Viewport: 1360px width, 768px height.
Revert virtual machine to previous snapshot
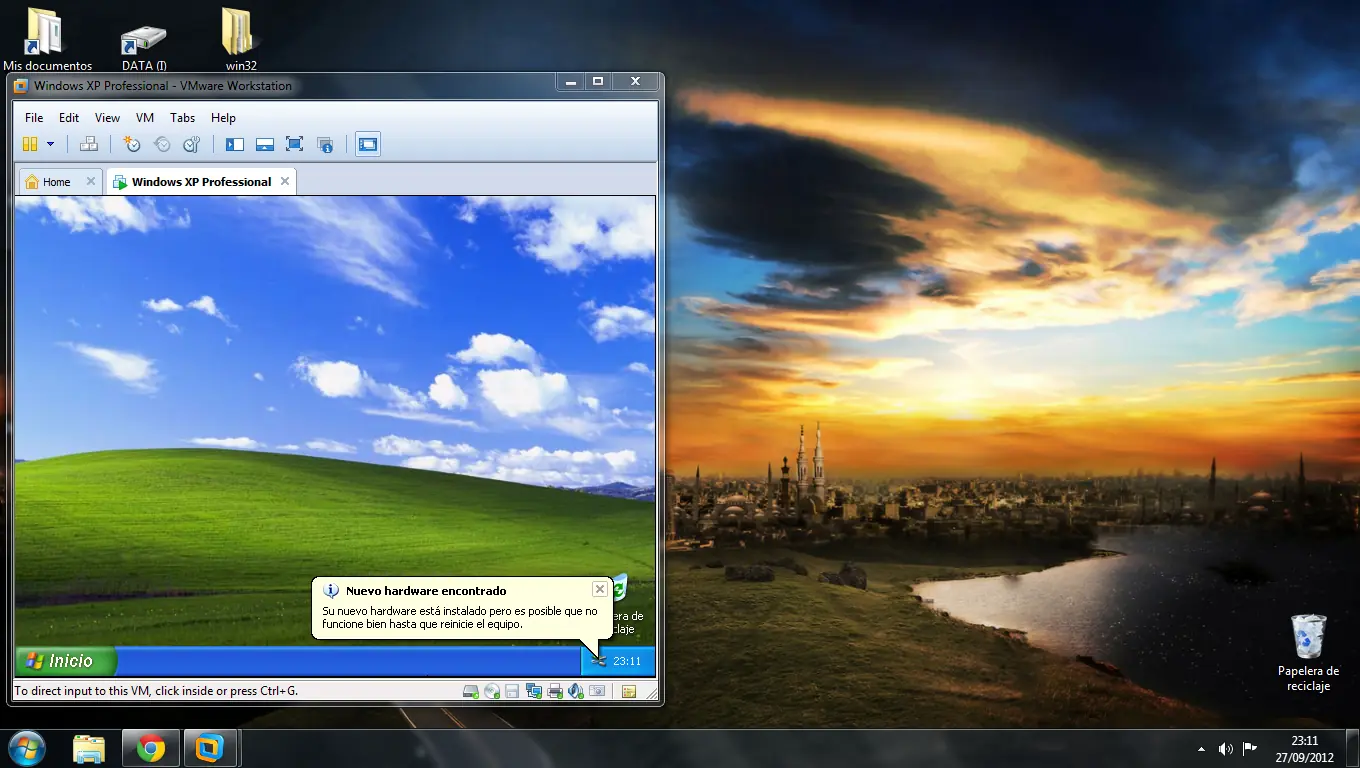(162, 144)
